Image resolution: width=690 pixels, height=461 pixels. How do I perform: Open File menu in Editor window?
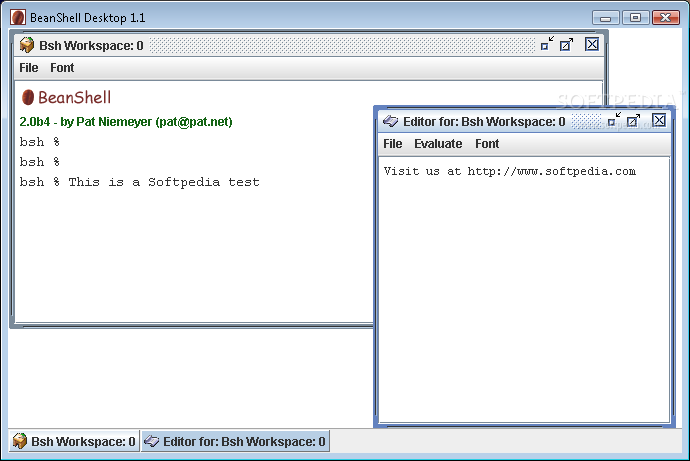(393, 144)
